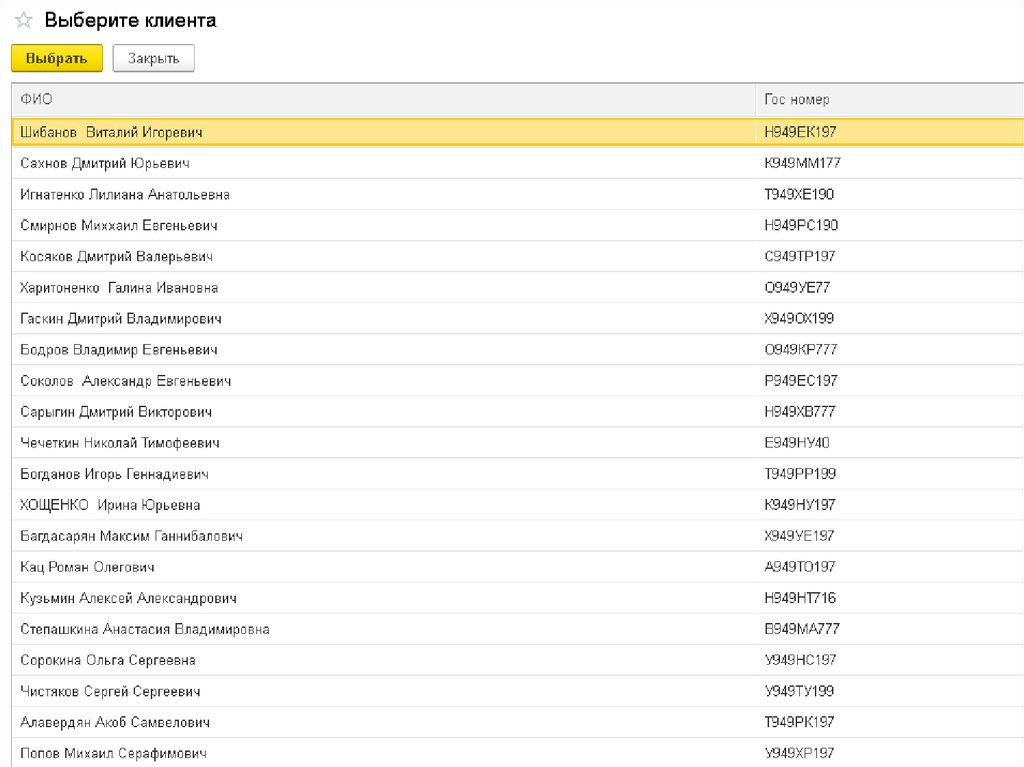The image size is (1024, 767).
Task: Select client Шибанов Виталий Игоревич
Action: click(x=112, y=132)
